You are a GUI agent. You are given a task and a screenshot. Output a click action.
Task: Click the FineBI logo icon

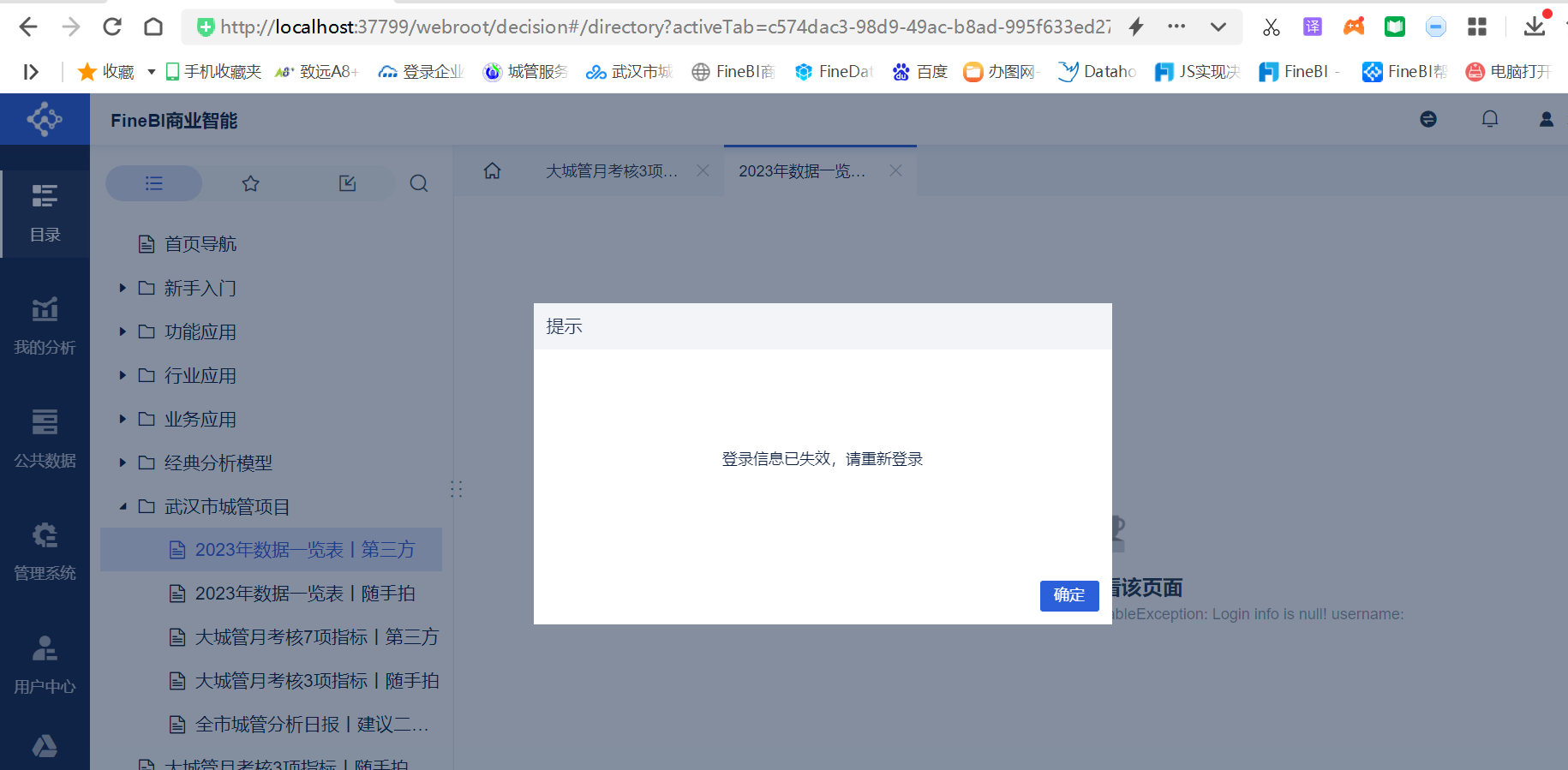pyautogui.click(x=45, y=119)
